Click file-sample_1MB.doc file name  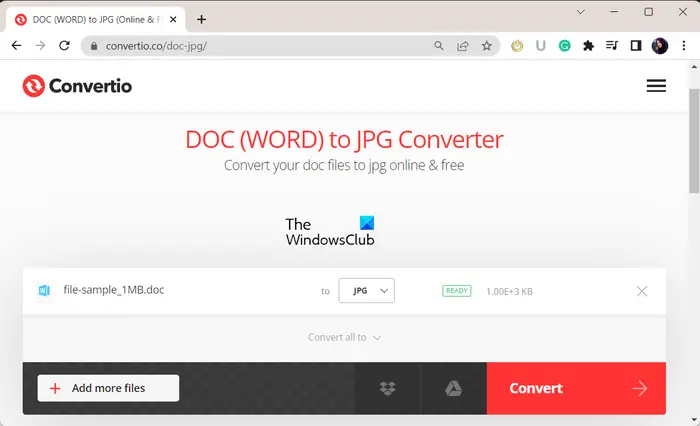point(114,290)
